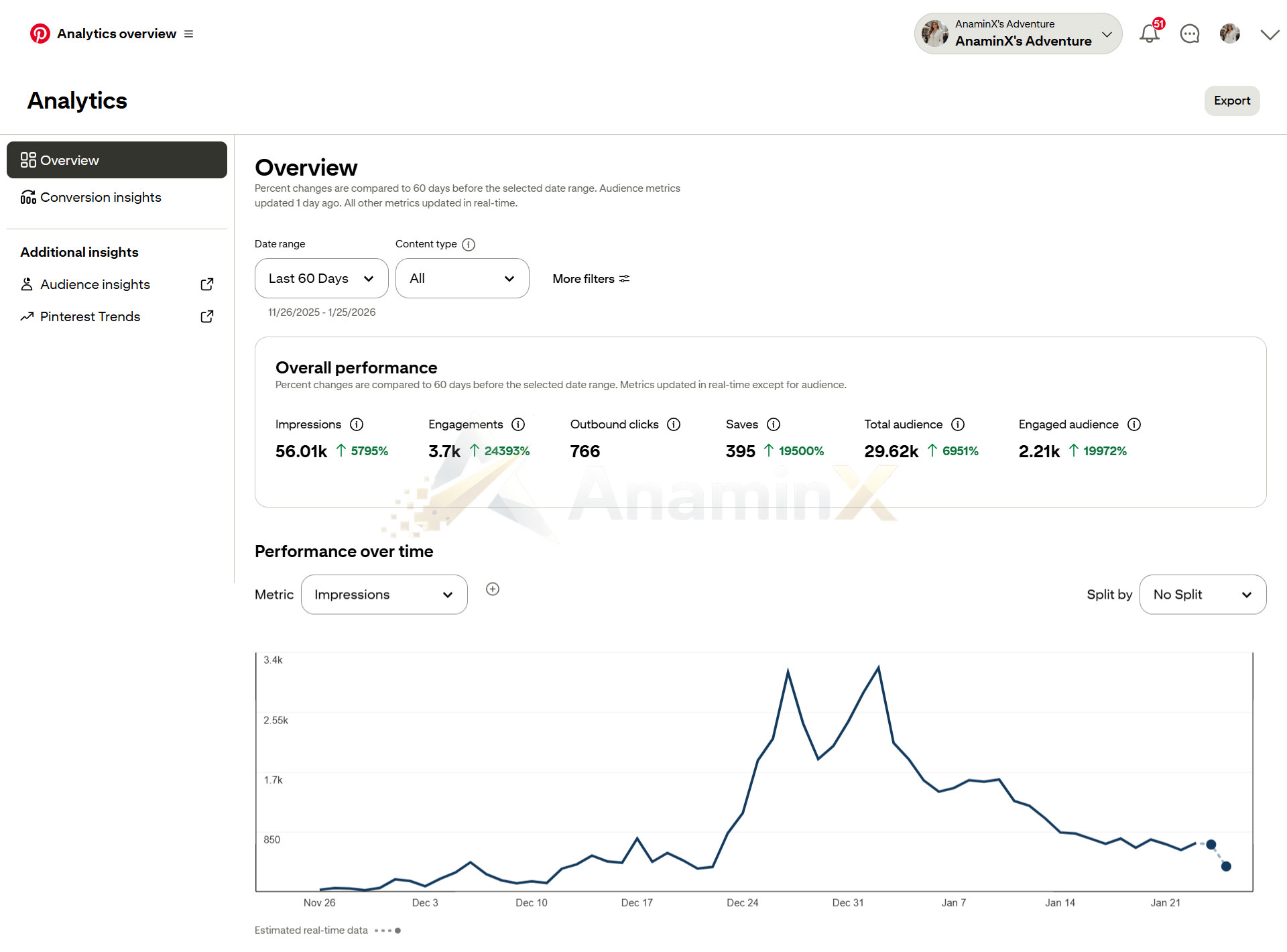Image resolution: width=1287 pixels, height=952 pixels.
Task: Add a second metric with plus icon
Action: click(x=493, y=589)
